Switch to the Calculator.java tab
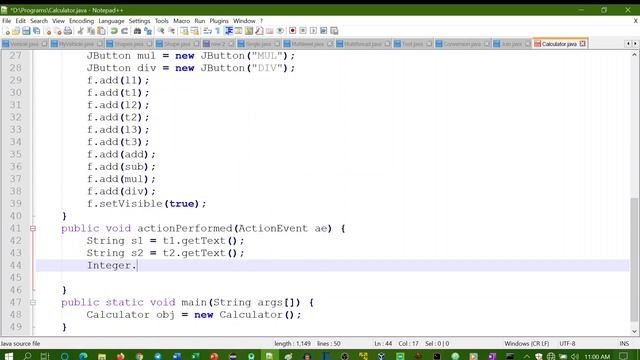 (x=559, y=44)
